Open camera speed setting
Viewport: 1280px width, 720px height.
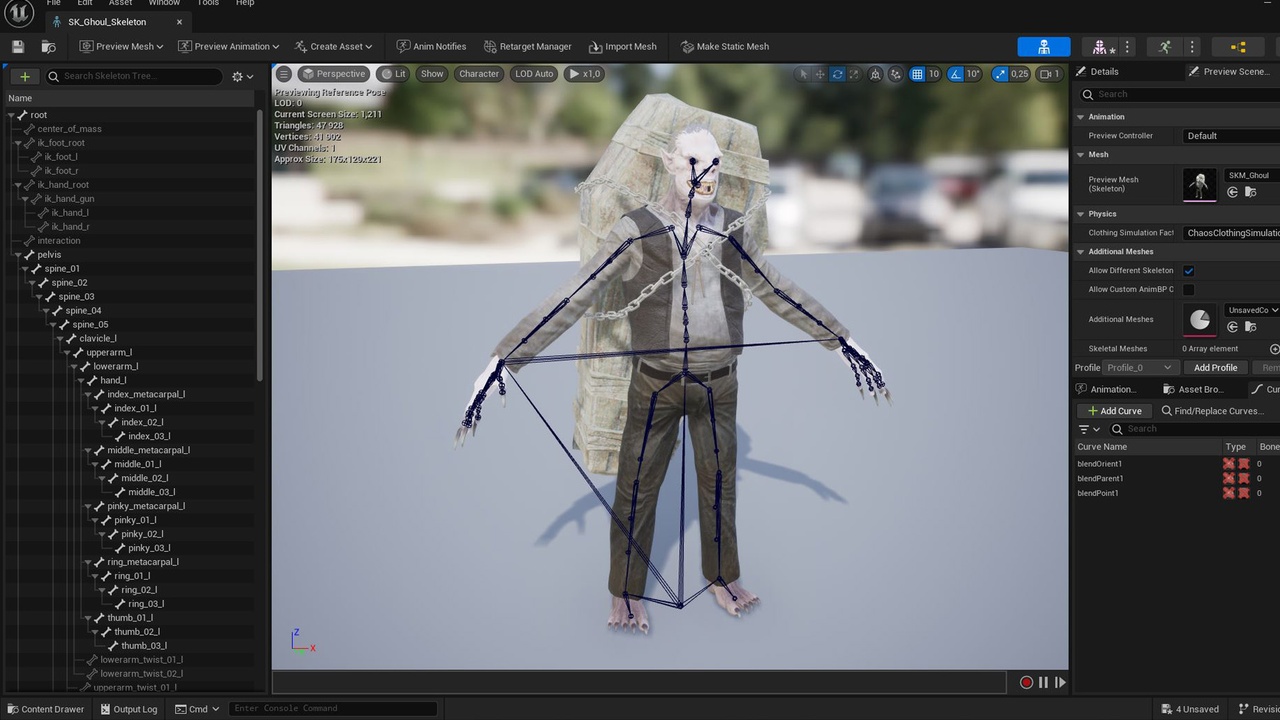point(1050,74)
